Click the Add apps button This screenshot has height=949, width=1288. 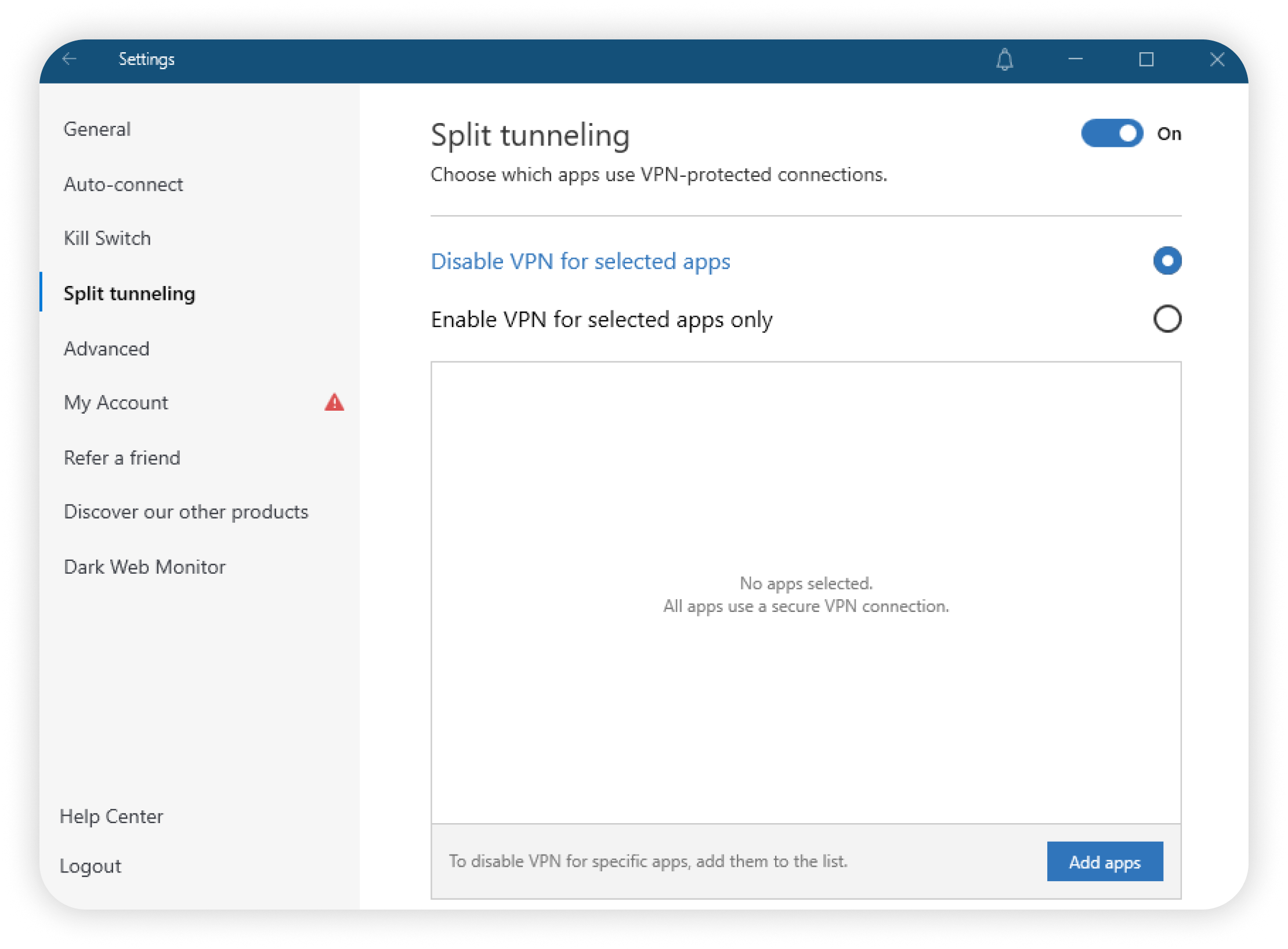click(x=1104, y=862)
